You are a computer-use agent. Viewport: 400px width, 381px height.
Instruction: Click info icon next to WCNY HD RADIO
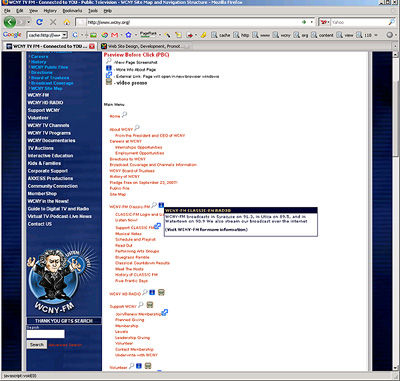pyautogui.click(x=152, y=292)
